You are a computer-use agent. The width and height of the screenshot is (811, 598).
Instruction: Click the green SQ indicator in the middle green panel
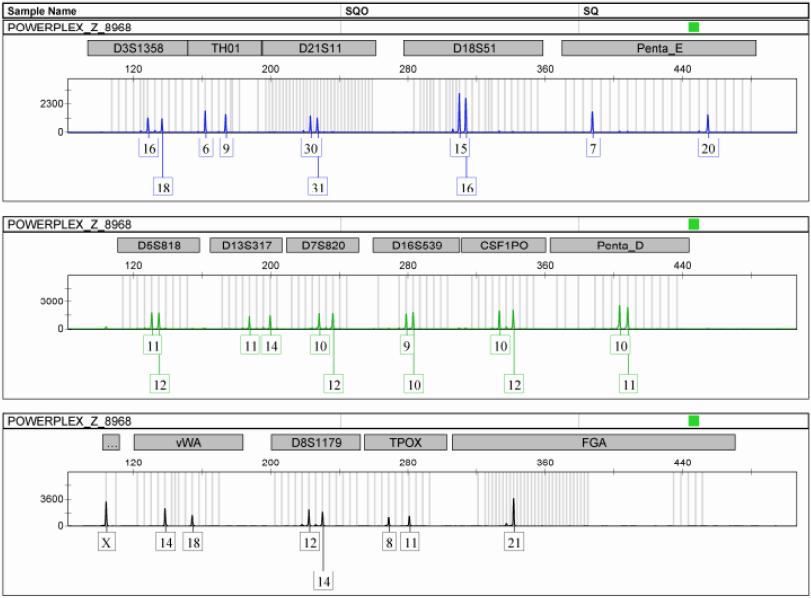click(693, 224)
